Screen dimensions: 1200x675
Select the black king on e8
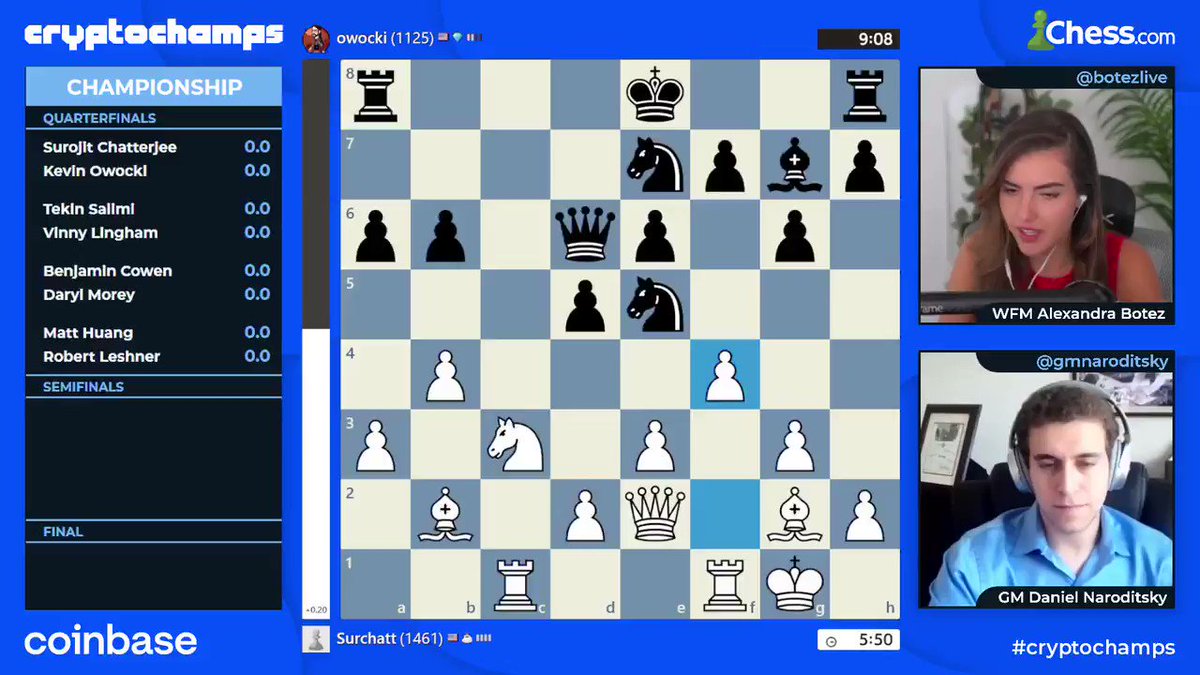coord(655,95)
